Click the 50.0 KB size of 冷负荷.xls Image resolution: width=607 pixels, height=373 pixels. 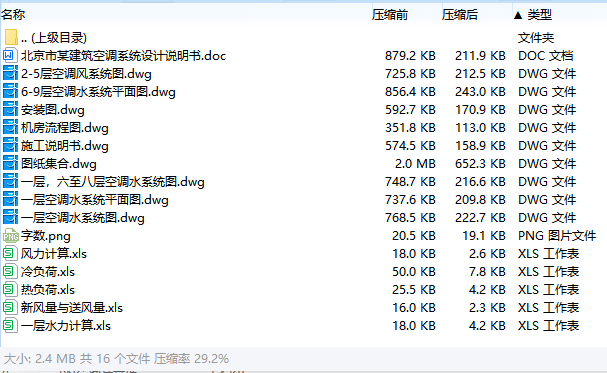414,272
